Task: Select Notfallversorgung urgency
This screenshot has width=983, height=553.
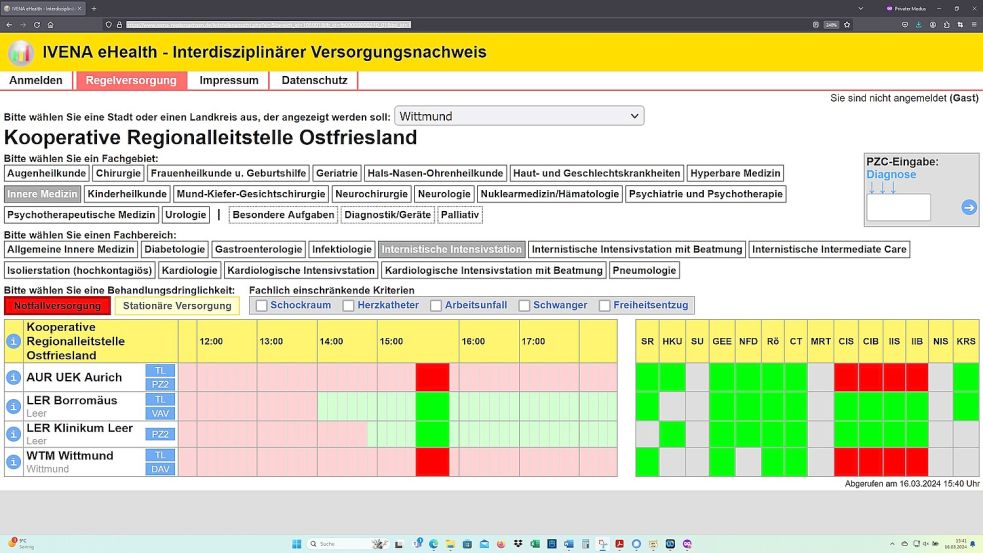Action: point(57,306)
